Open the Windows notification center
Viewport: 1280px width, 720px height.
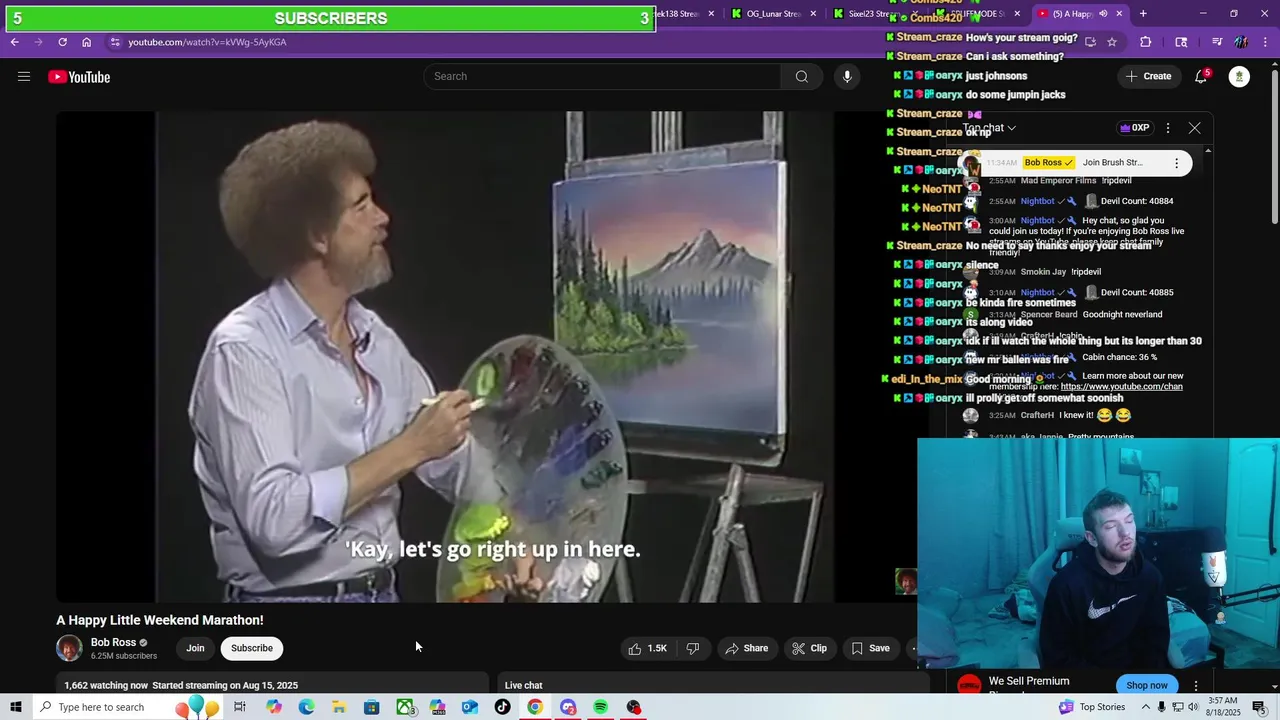[x=1259, y=707]
